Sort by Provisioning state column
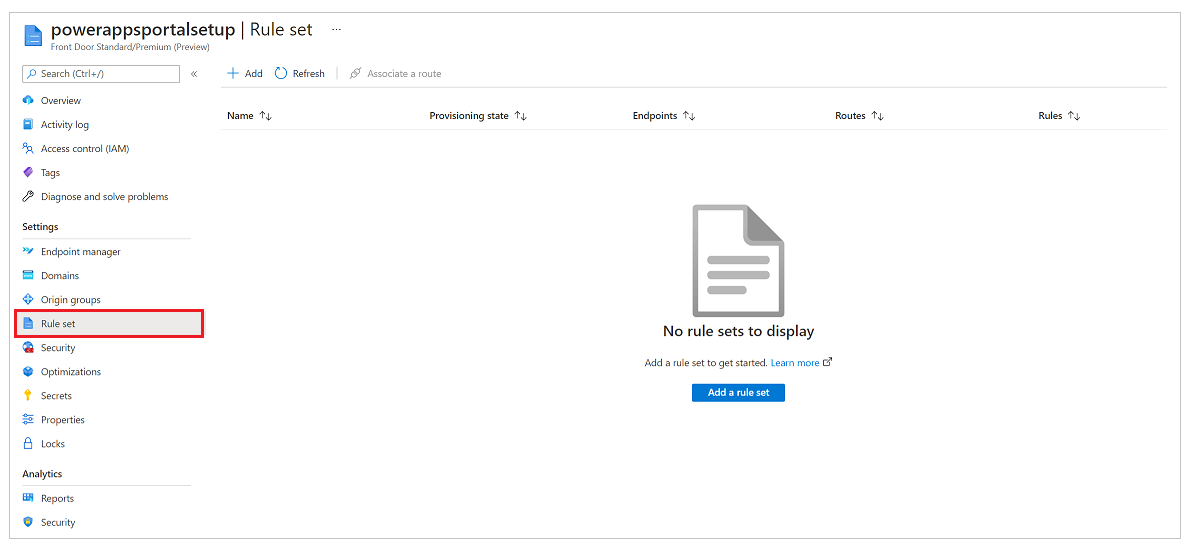The height and width of the screenshot is (553, 1195). [x=521, y=116]
